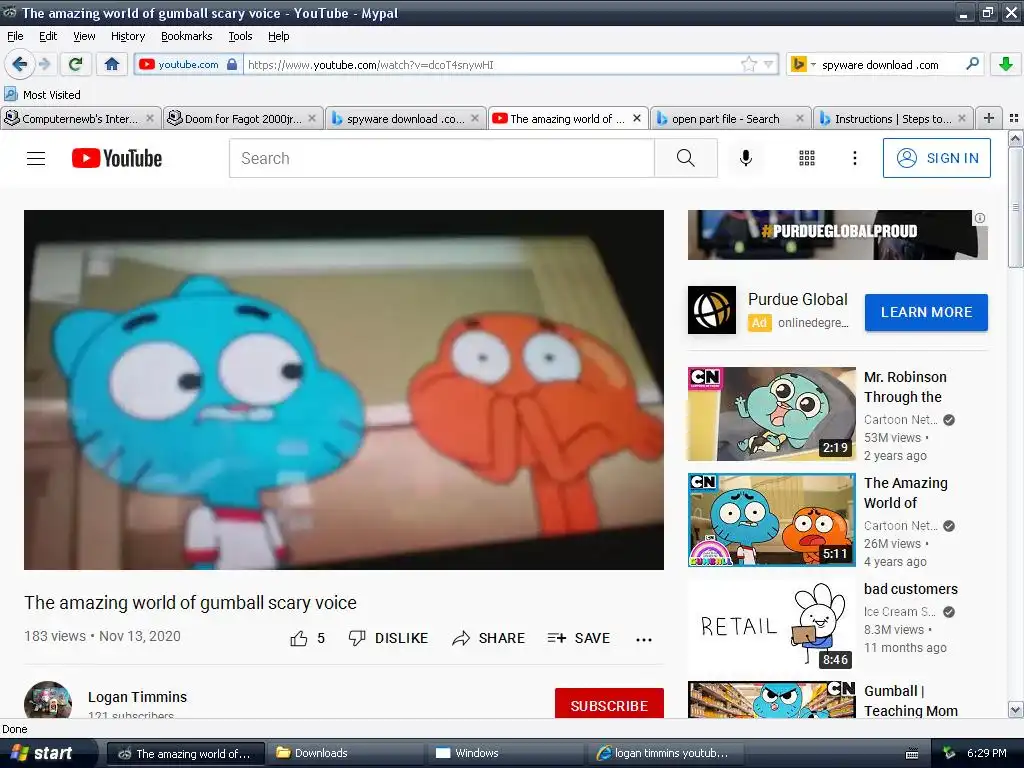Bookmark this page with the star icon

748,64
